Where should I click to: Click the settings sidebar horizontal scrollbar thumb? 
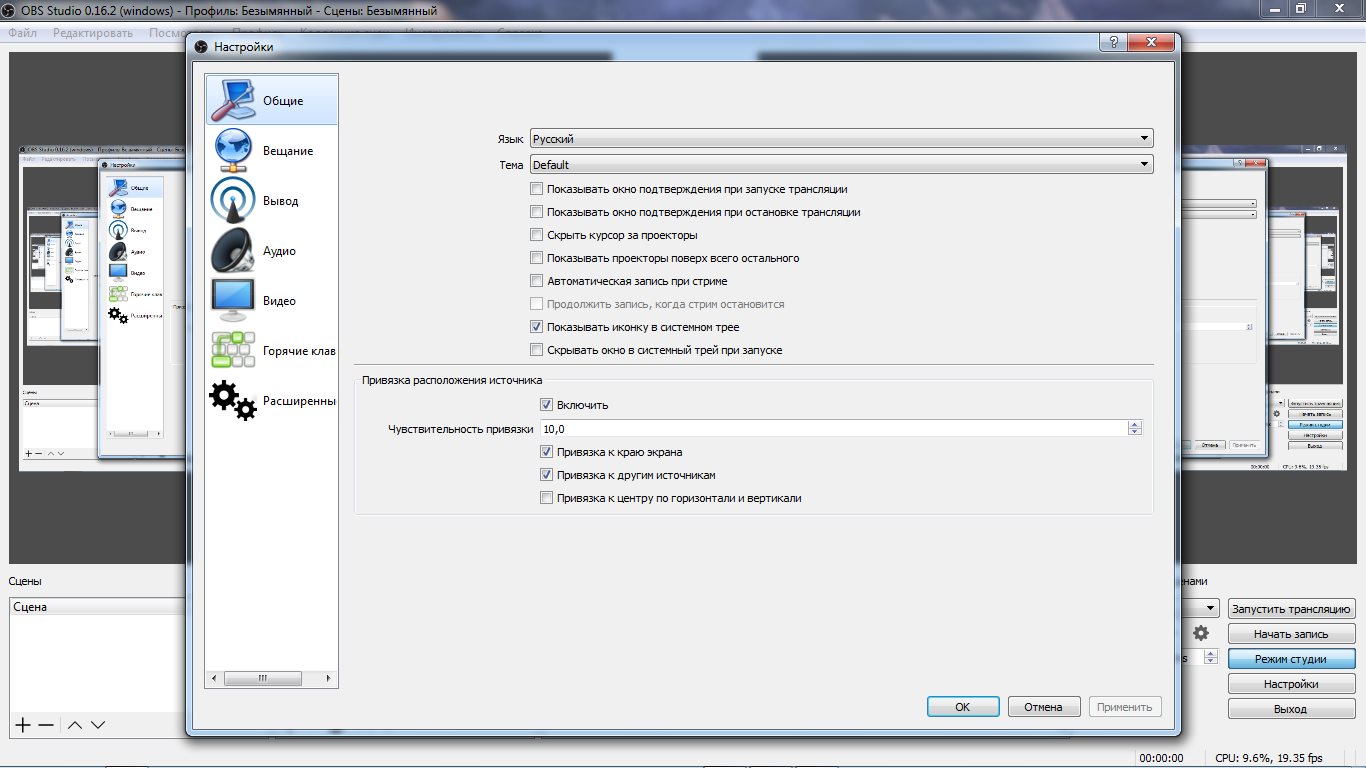click(x=263, y=678)
